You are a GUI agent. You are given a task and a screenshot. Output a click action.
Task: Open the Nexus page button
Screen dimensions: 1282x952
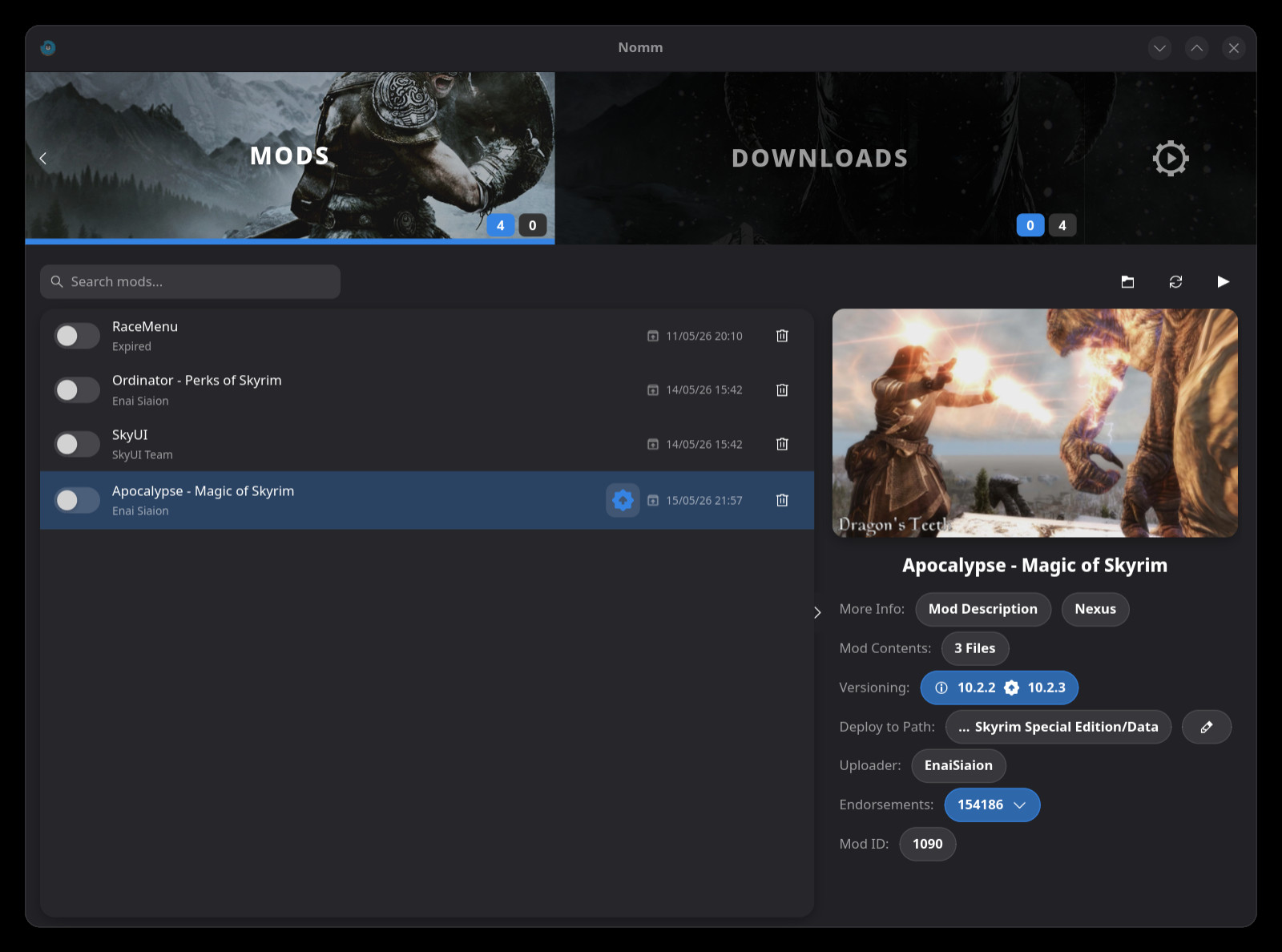[1095, 609]
